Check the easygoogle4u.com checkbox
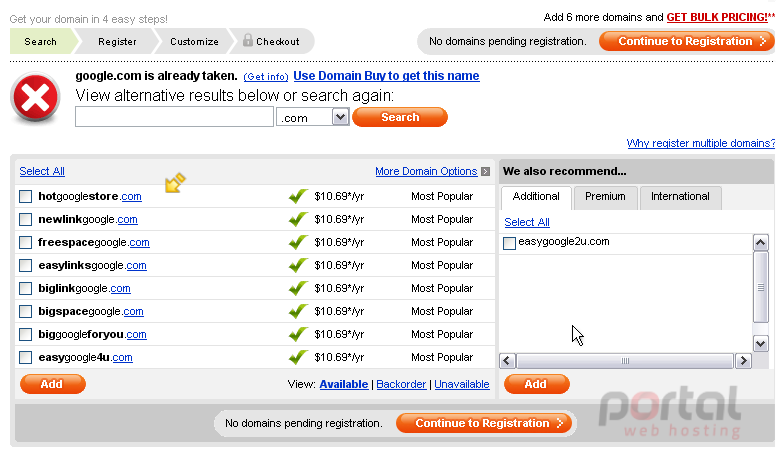The width and height of the screenshot is (776, 450). click(x=25, y=357)
